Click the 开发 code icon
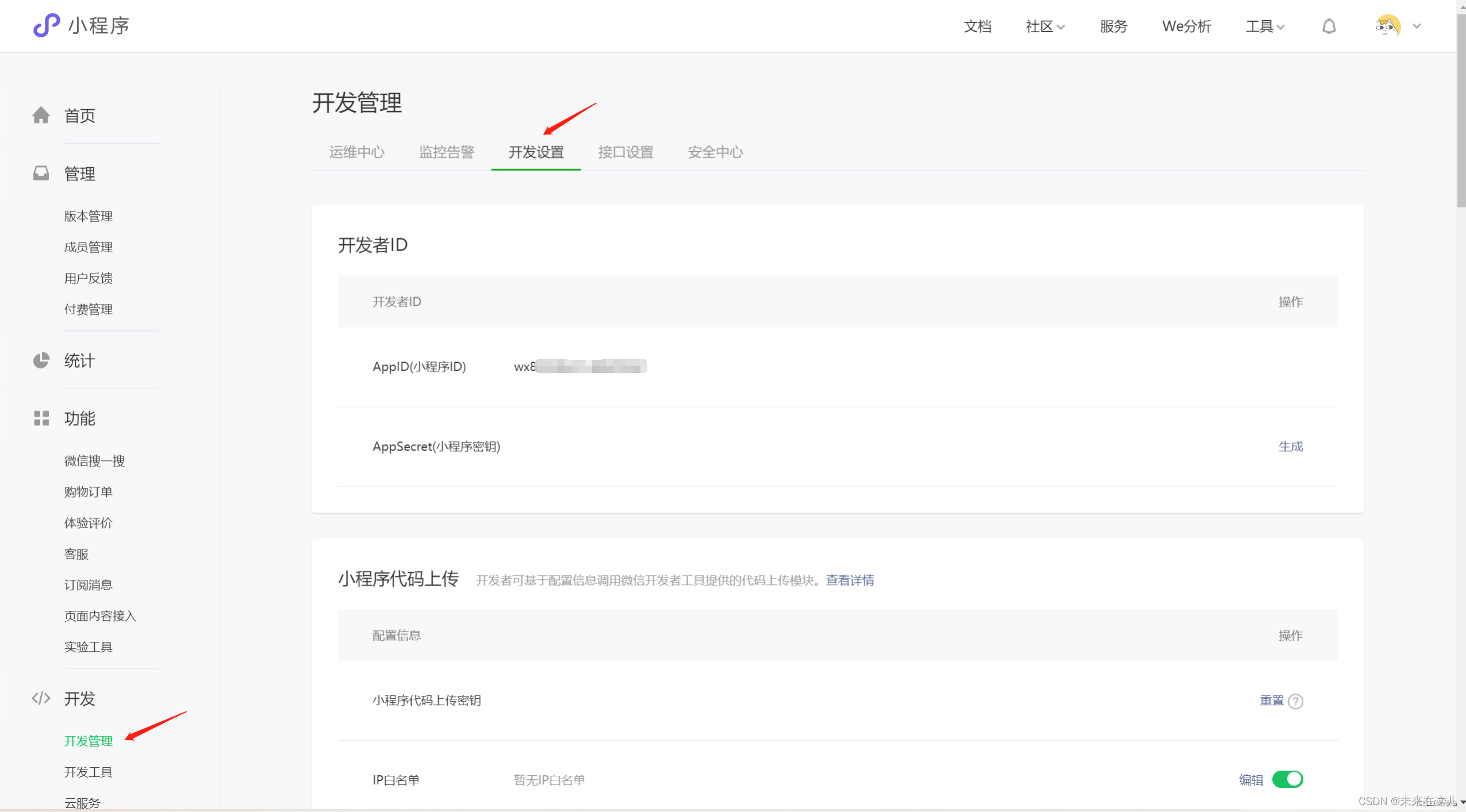 [x=41, y=698]
